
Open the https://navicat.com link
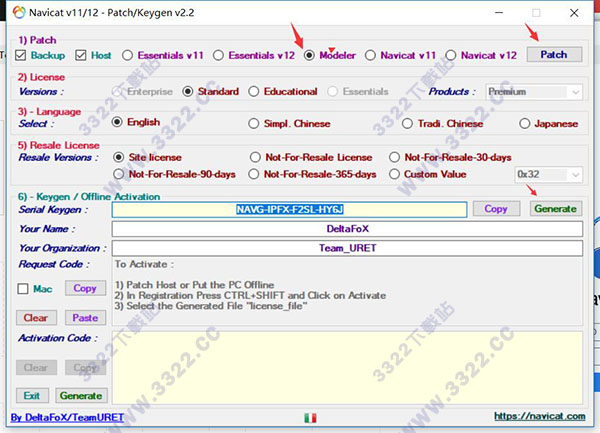(x=540, y=416)
